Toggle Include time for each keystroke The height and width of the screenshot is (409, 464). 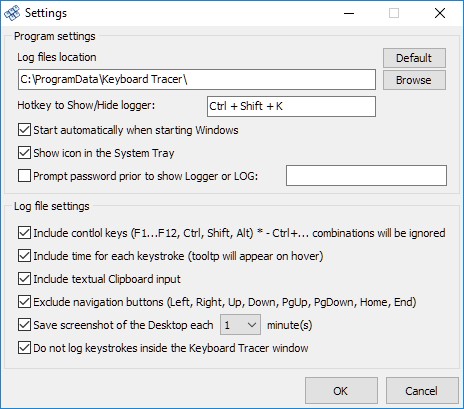24,256
